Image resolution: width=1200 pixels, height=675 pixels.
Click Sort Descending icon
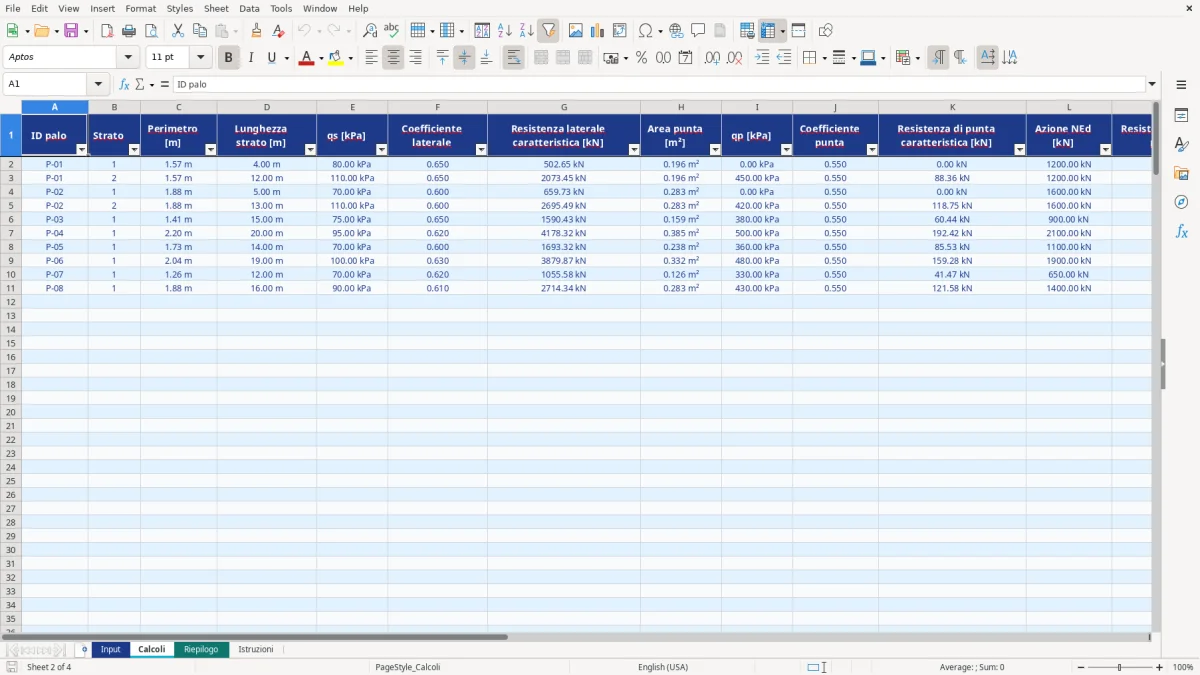(526, 31)
